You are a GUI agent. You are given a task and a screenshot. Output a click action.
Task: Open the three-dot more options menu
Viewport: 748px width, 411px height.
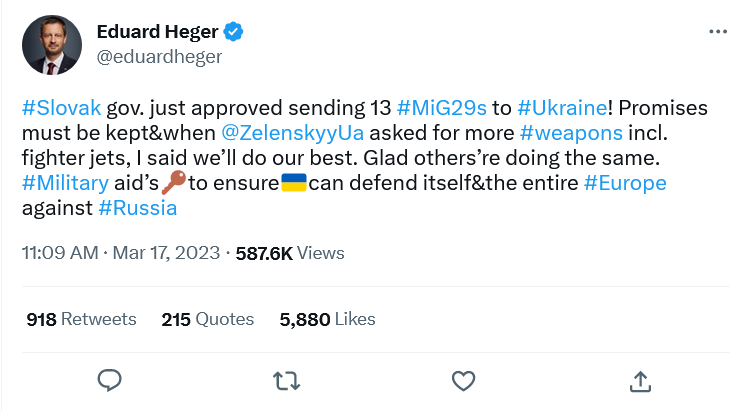tap(718, 32)
